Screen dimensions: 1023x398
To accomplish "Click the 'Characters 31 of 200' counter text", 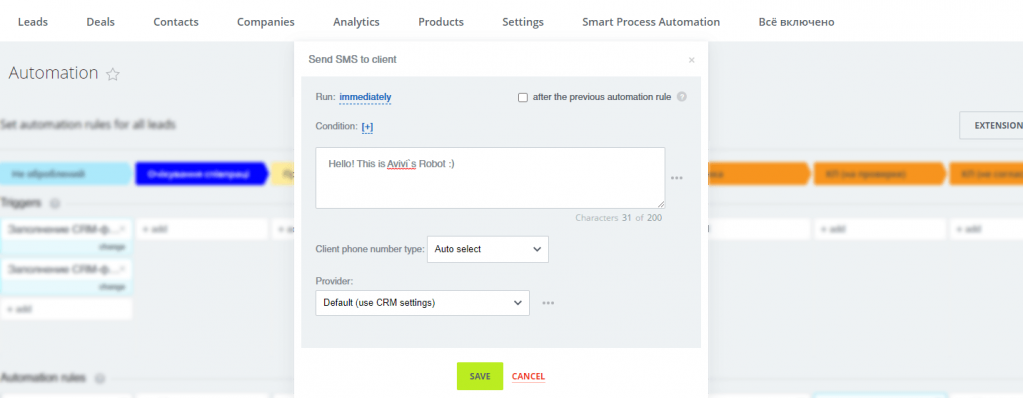I will (618, 218).
